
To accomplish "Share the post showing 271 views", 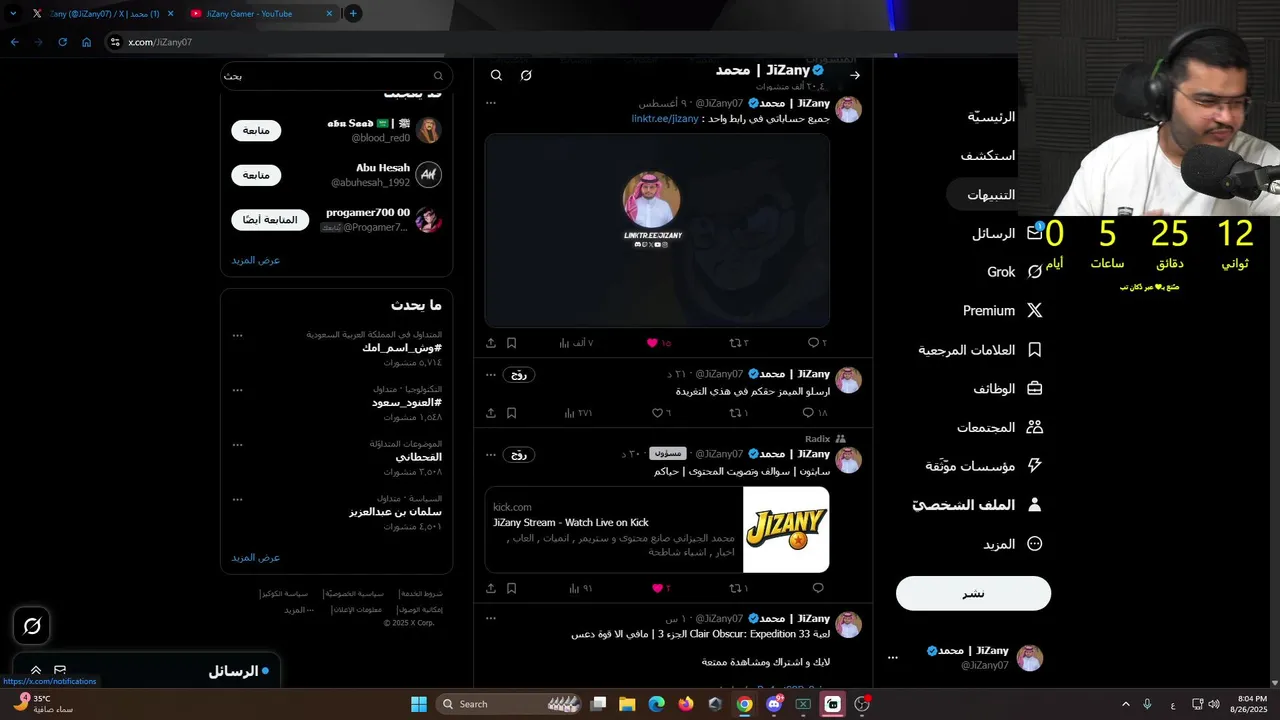I will (491, 413).
